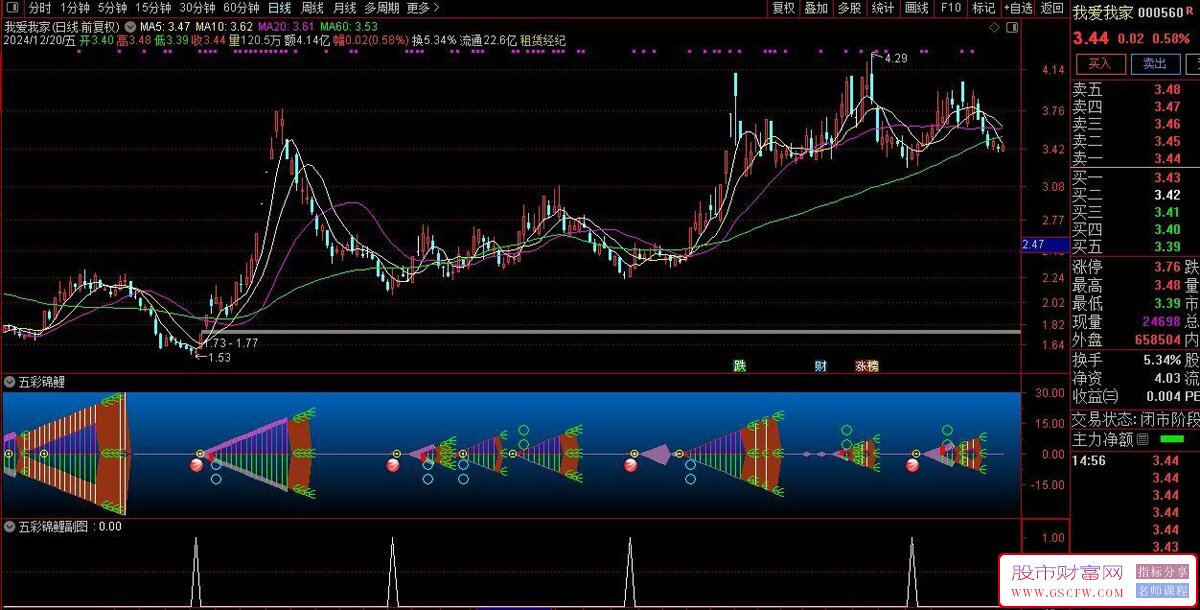
Task: Open the chart settings dropdown beside 我爱我家
Action: [130, 25]
